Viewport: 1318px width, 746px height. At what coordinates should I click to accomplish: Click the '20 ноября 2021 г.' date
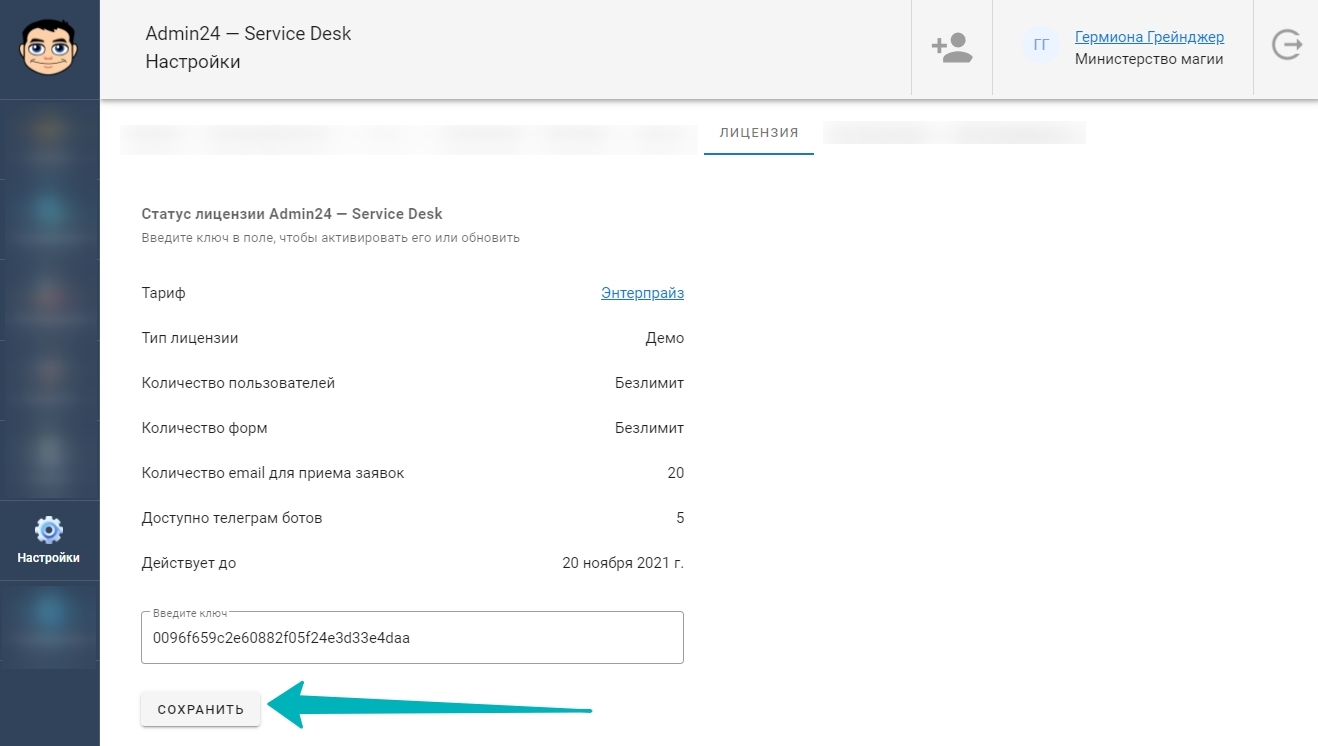(623, 563)
